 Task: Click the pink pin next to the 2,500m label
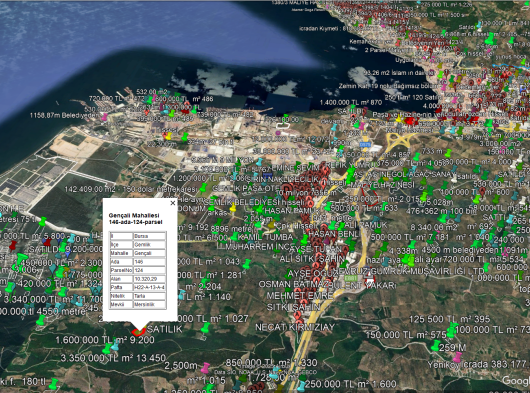205,368
